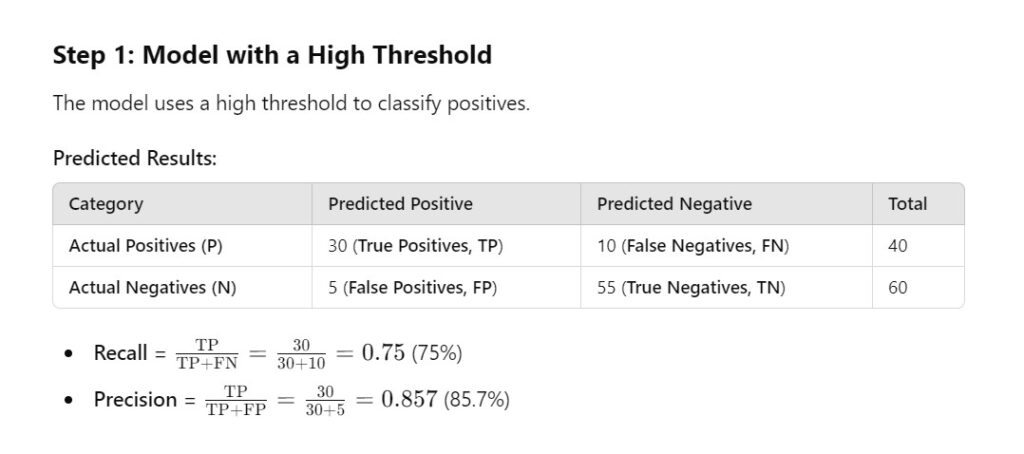The height and width of the screenshot is (454, 1024).
Task: Click the "30 (True Positives, TP)" cell
Action: 415,246
